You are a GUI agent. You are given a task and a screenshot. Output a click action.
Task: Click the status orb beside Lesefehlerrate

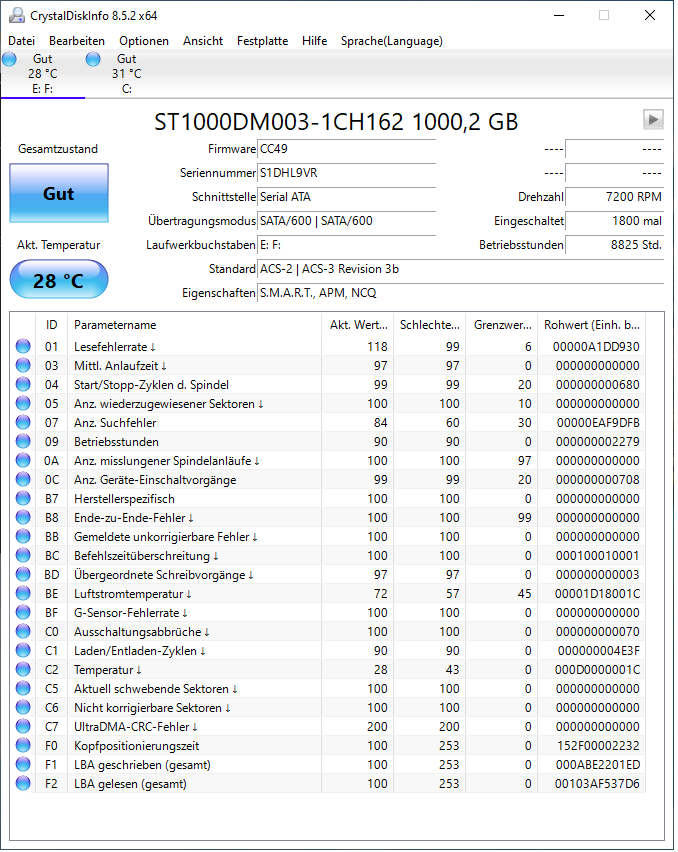23,348
